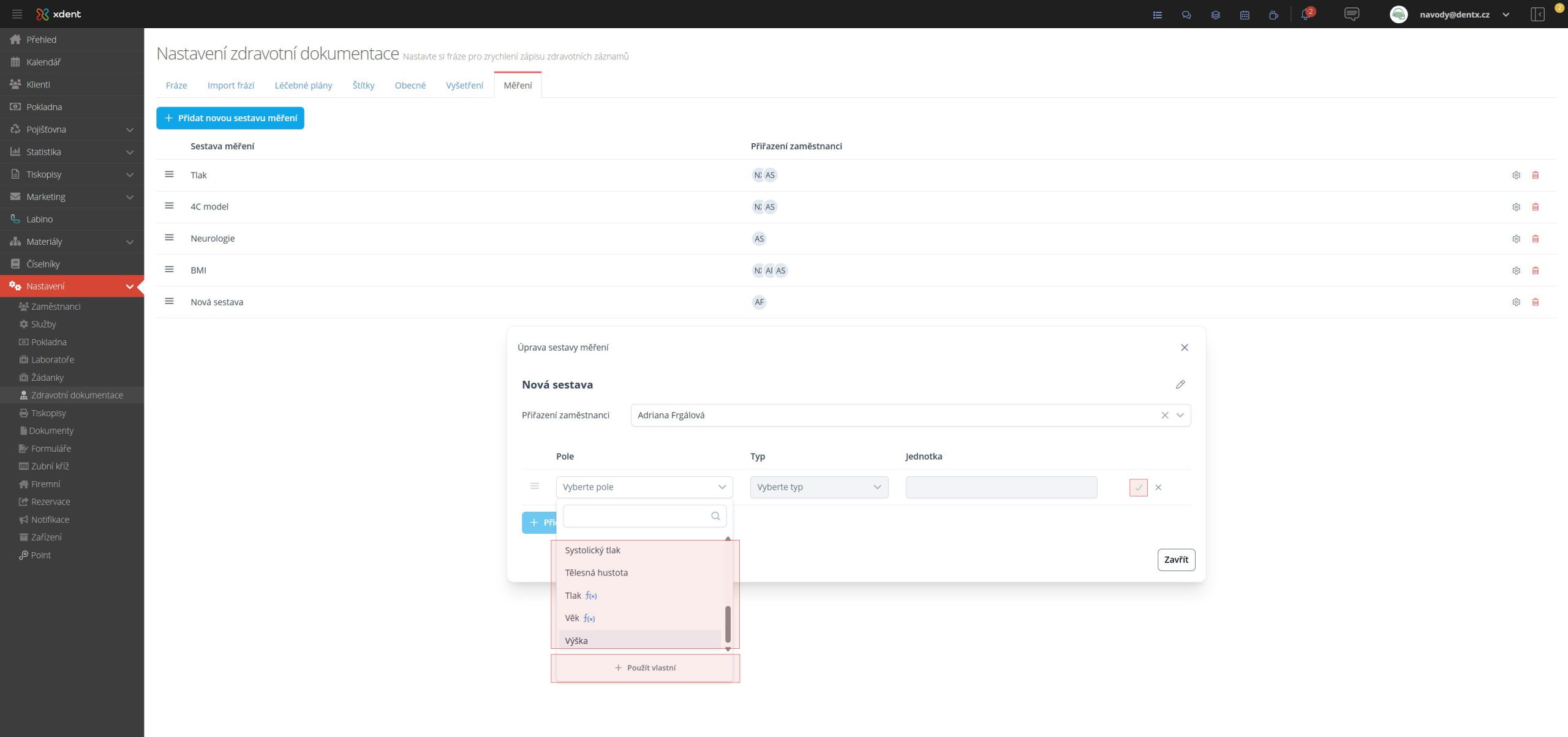Viewport: 1568px width, 737px height.
Task: Open the Léčebné plány tab
Action: pos(303,85)
